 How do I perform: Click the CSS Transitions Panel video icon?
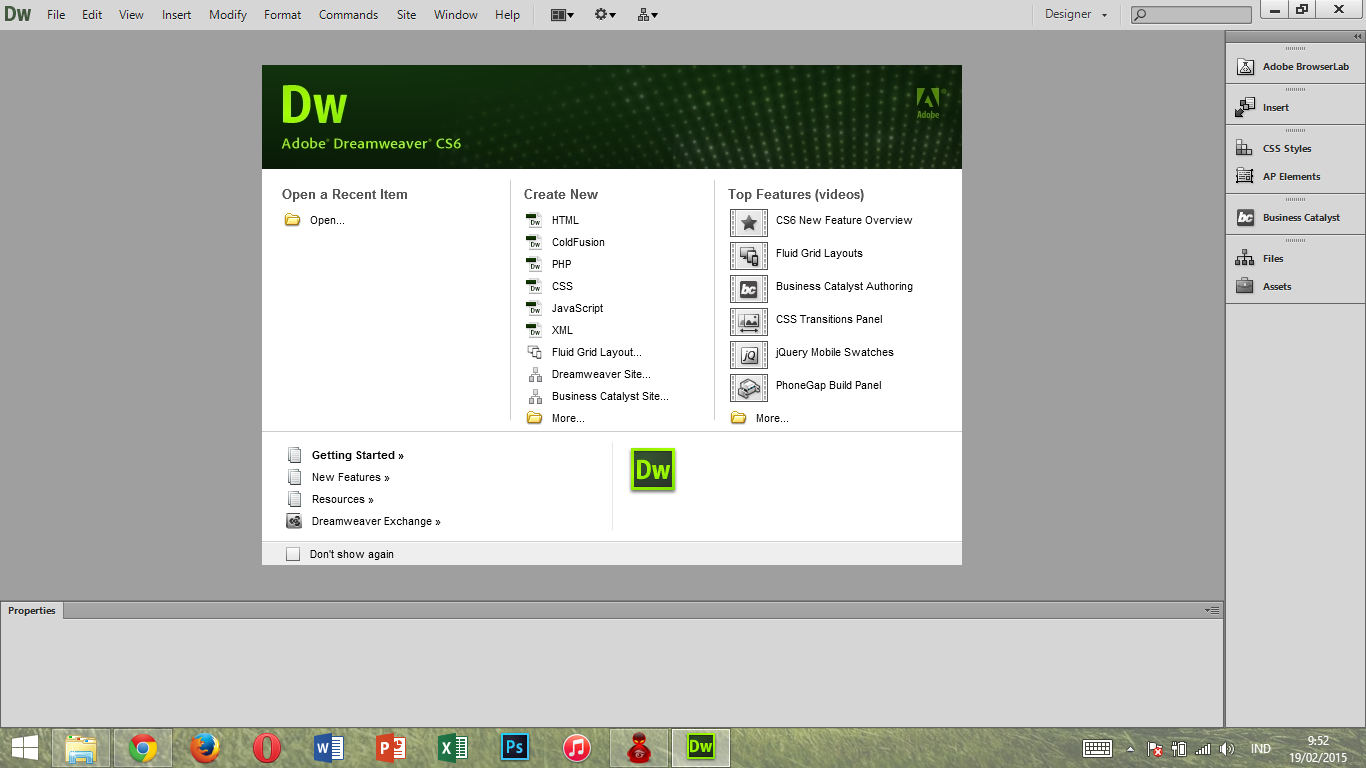(749, 322)
